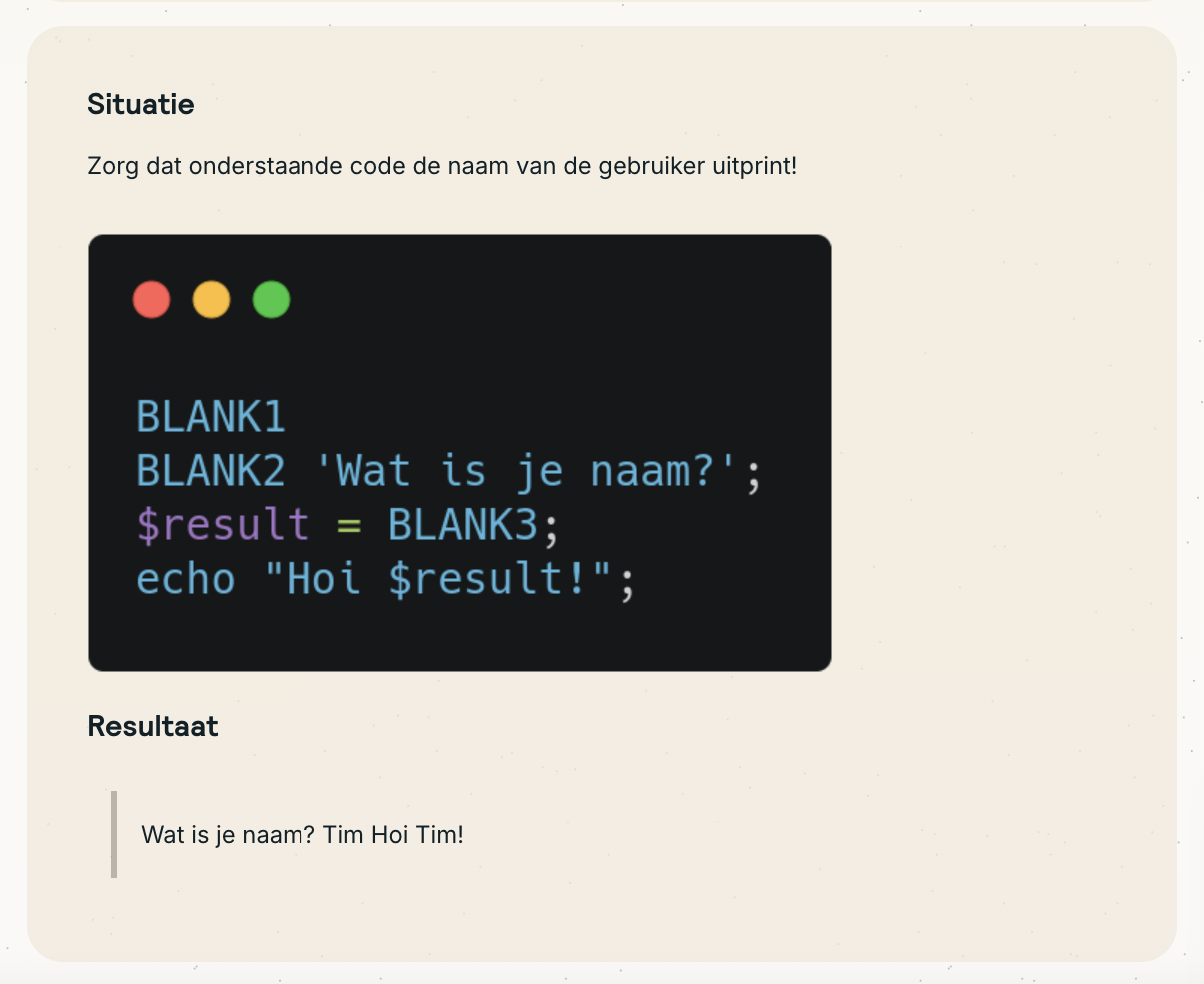The height and width of the screenshot is (984, 1204).
Task: Click the red dot in code window
Action: pyautogui.click(x=152, y=299)
